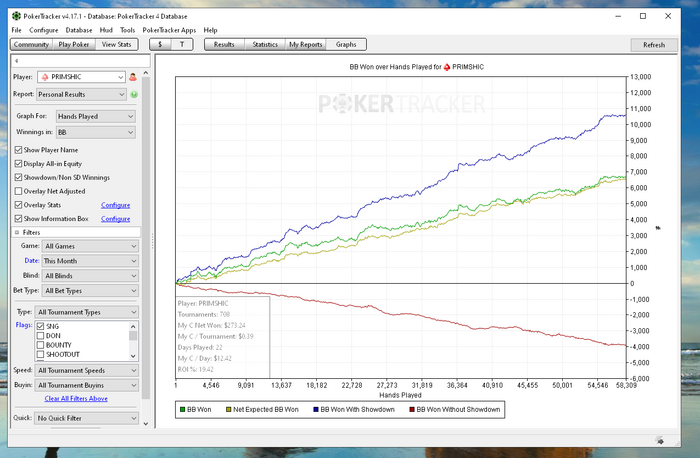Open the Game All Games dropdown
Image resolution: width=700 pixels, height=458 pixels.
90,246
